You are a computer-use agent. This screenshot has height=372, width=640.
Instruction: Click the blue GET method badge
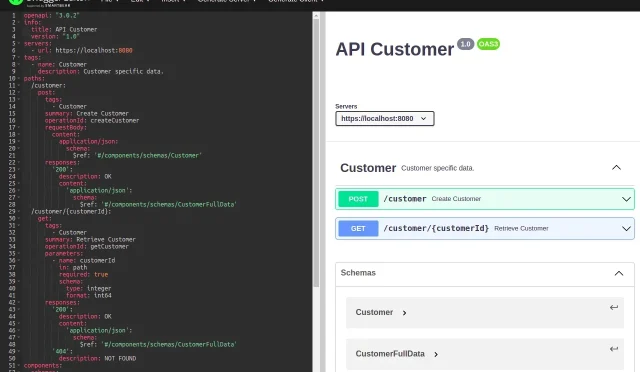pyautogui.click(x=358, y=228)
